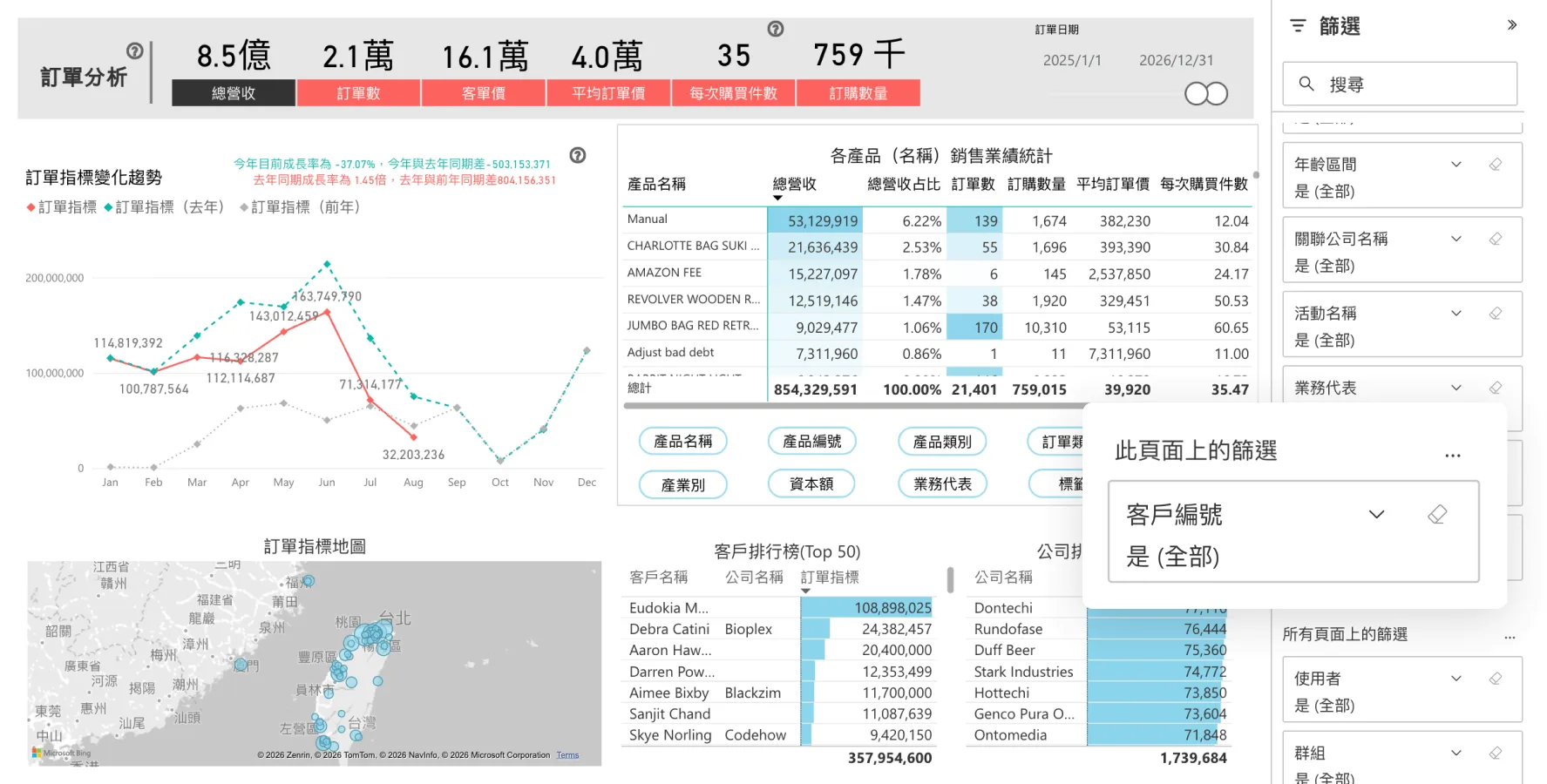Clear the 使用者 filter with eraser icon

1496,678
